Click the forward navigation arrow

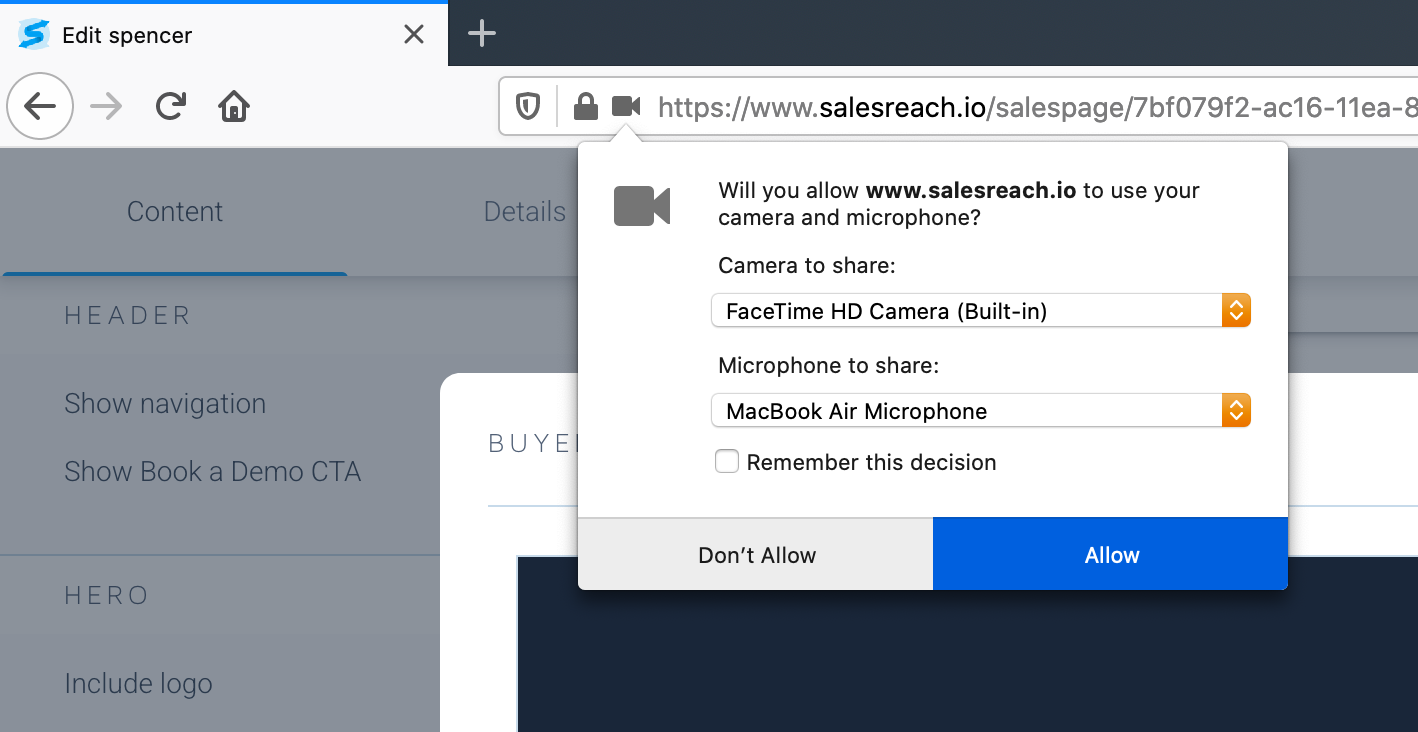(105, 105)
